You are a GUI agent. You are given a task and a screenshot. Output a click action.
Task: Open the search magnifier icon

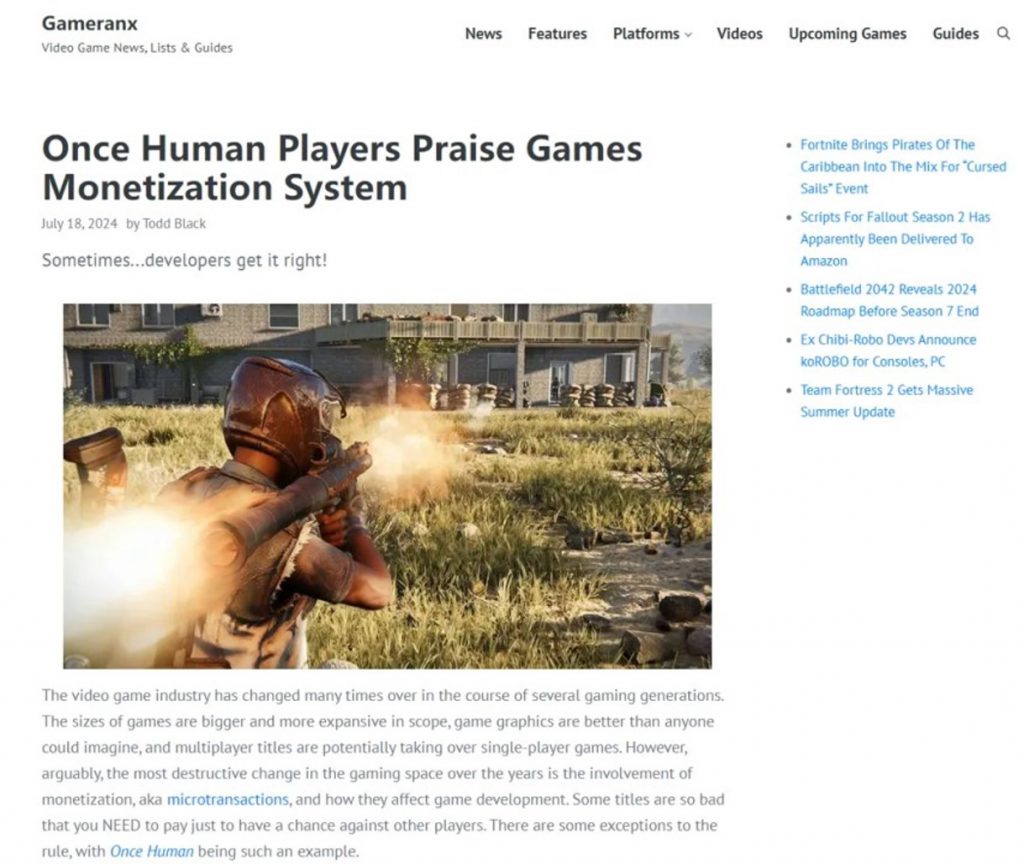[1003, 33]
